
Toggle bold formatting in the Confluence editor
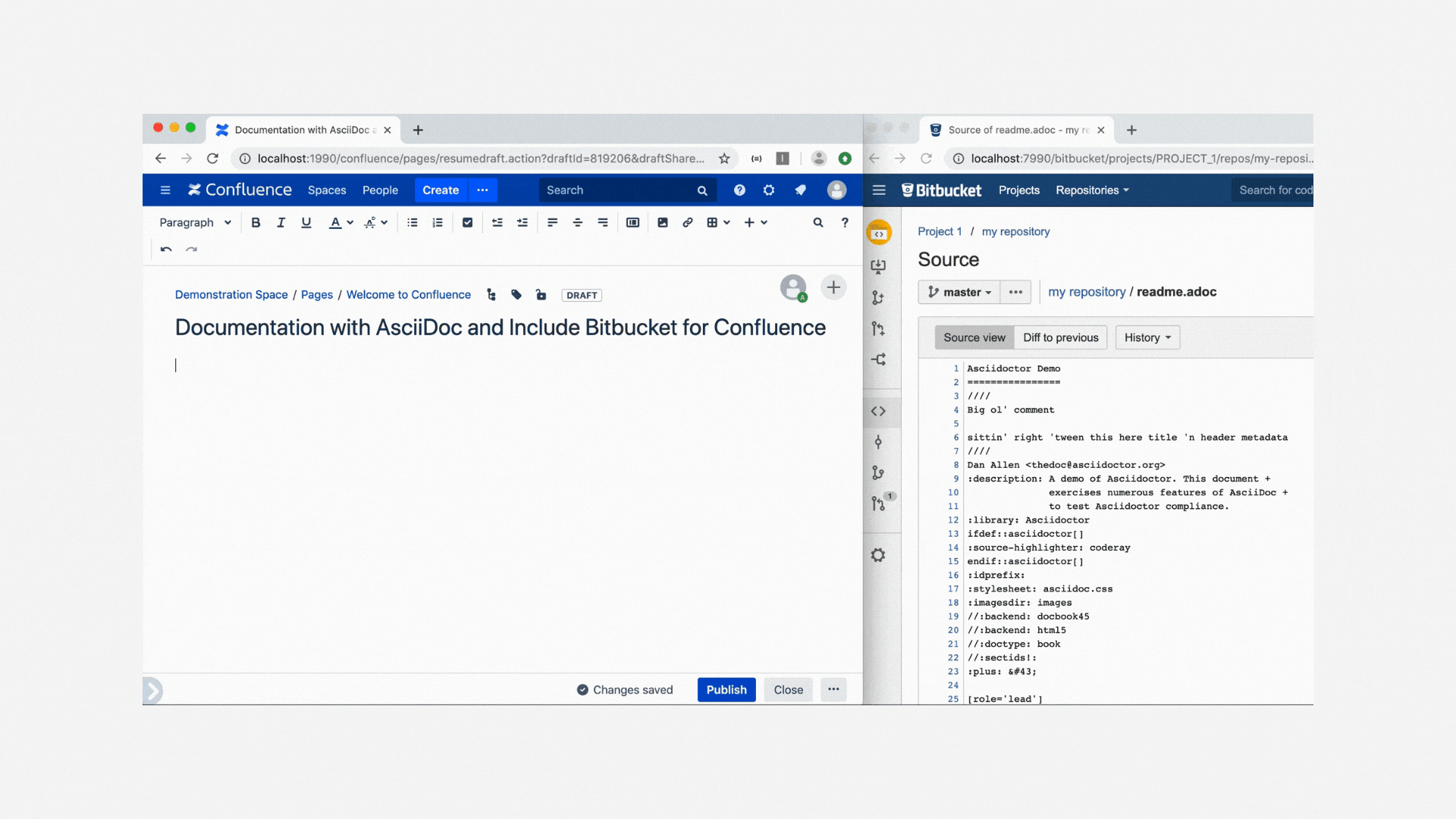pyautogui.click(x=256, y=222)
